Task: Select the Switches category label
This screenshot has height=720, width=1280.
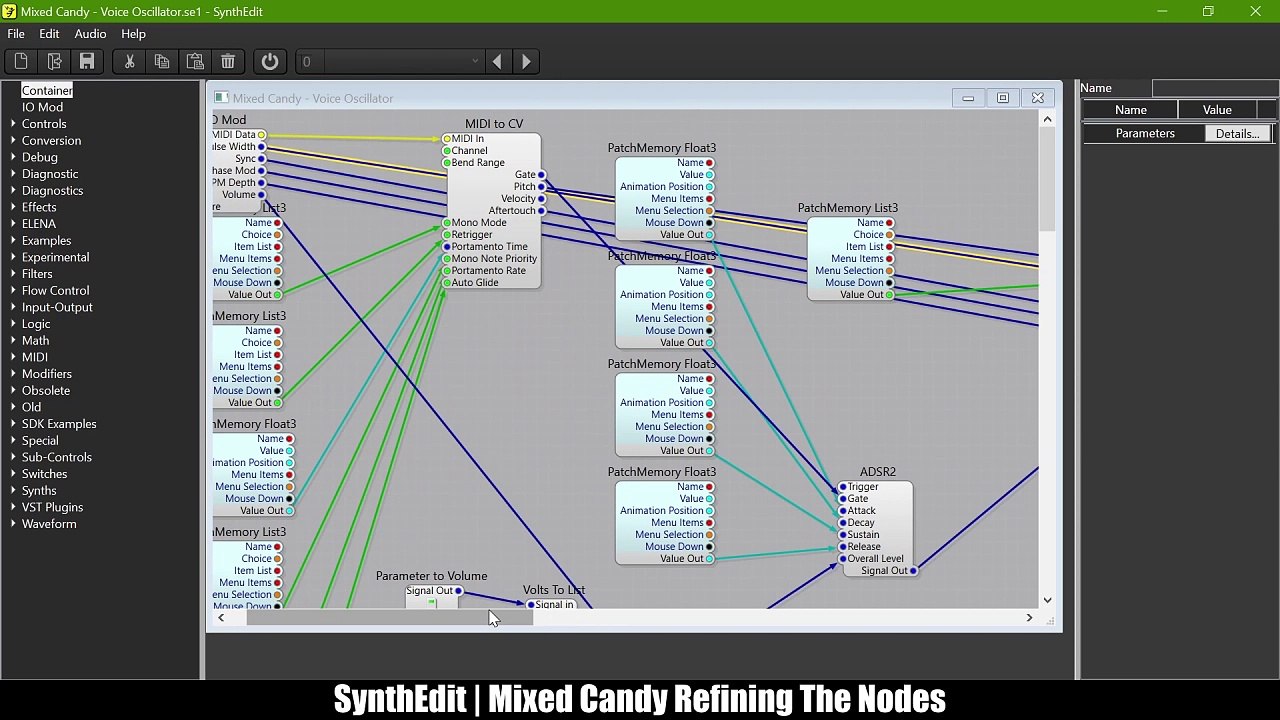Action: point(44,474)
